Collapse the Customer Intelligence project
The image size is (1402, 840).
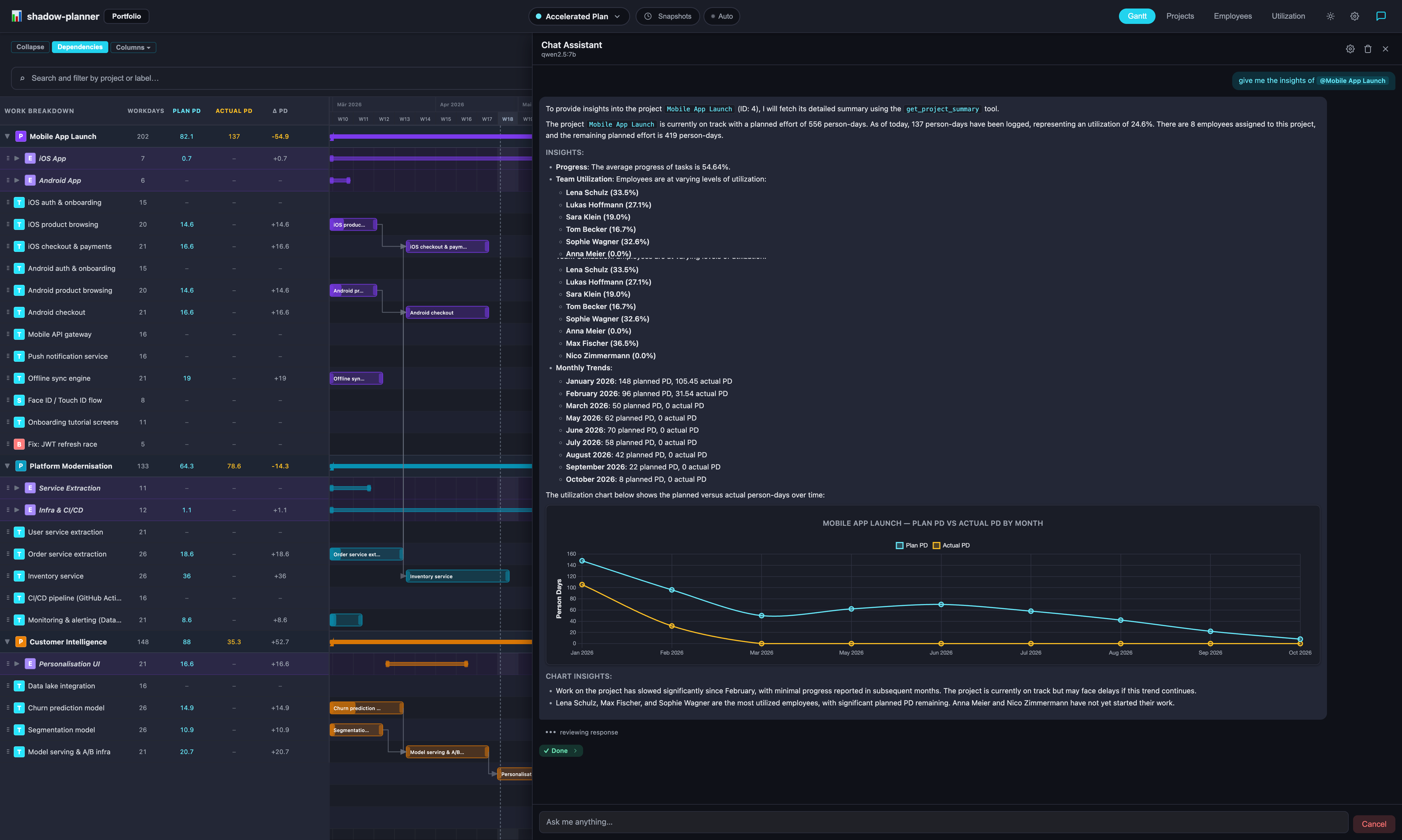(x=7, y=642)
